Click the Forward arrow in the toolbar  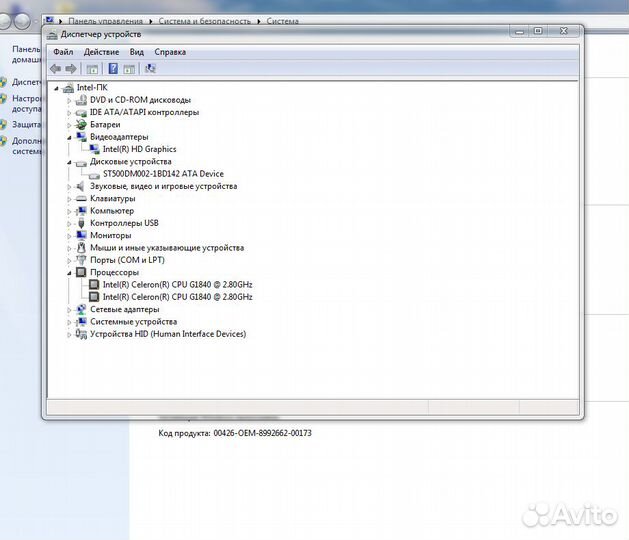(71, 69)
